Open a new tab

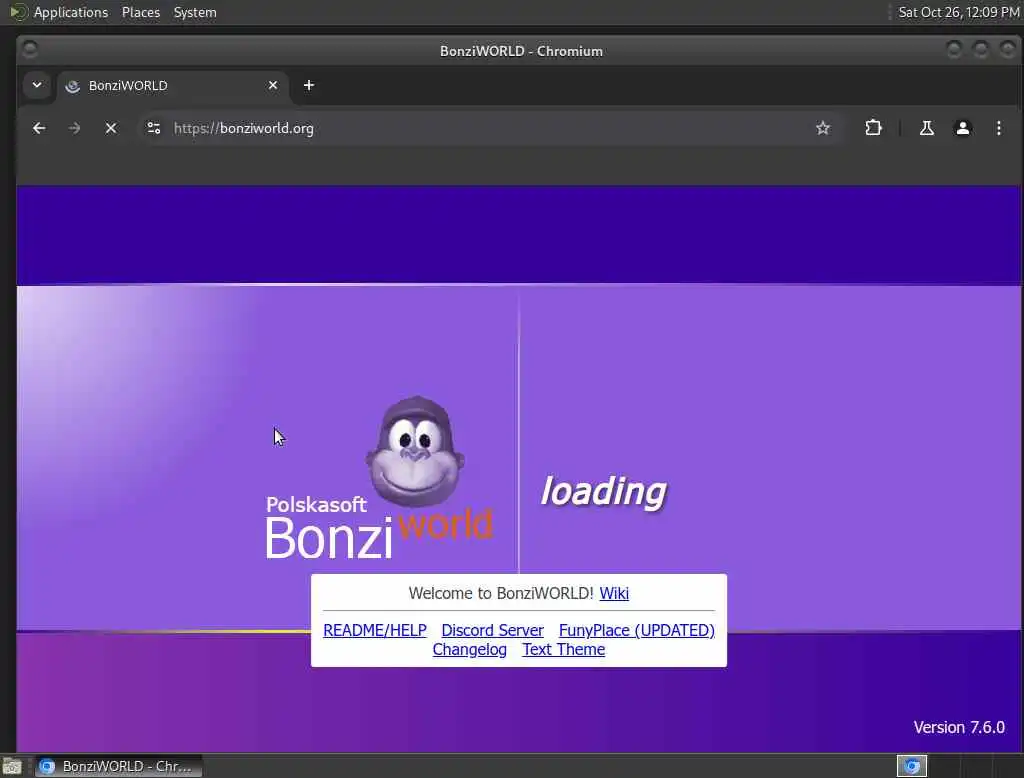pos(309,85)
